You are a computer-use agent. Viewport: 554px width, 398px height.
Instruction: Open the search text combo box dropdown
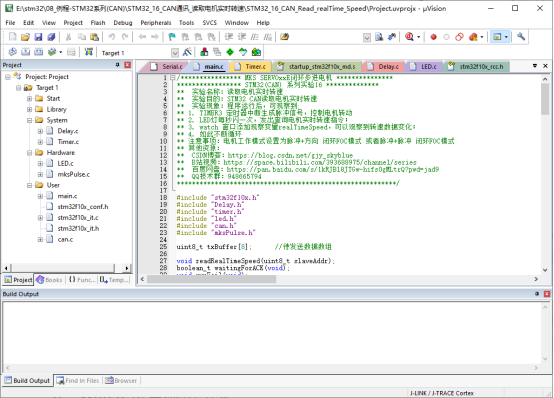367,37
